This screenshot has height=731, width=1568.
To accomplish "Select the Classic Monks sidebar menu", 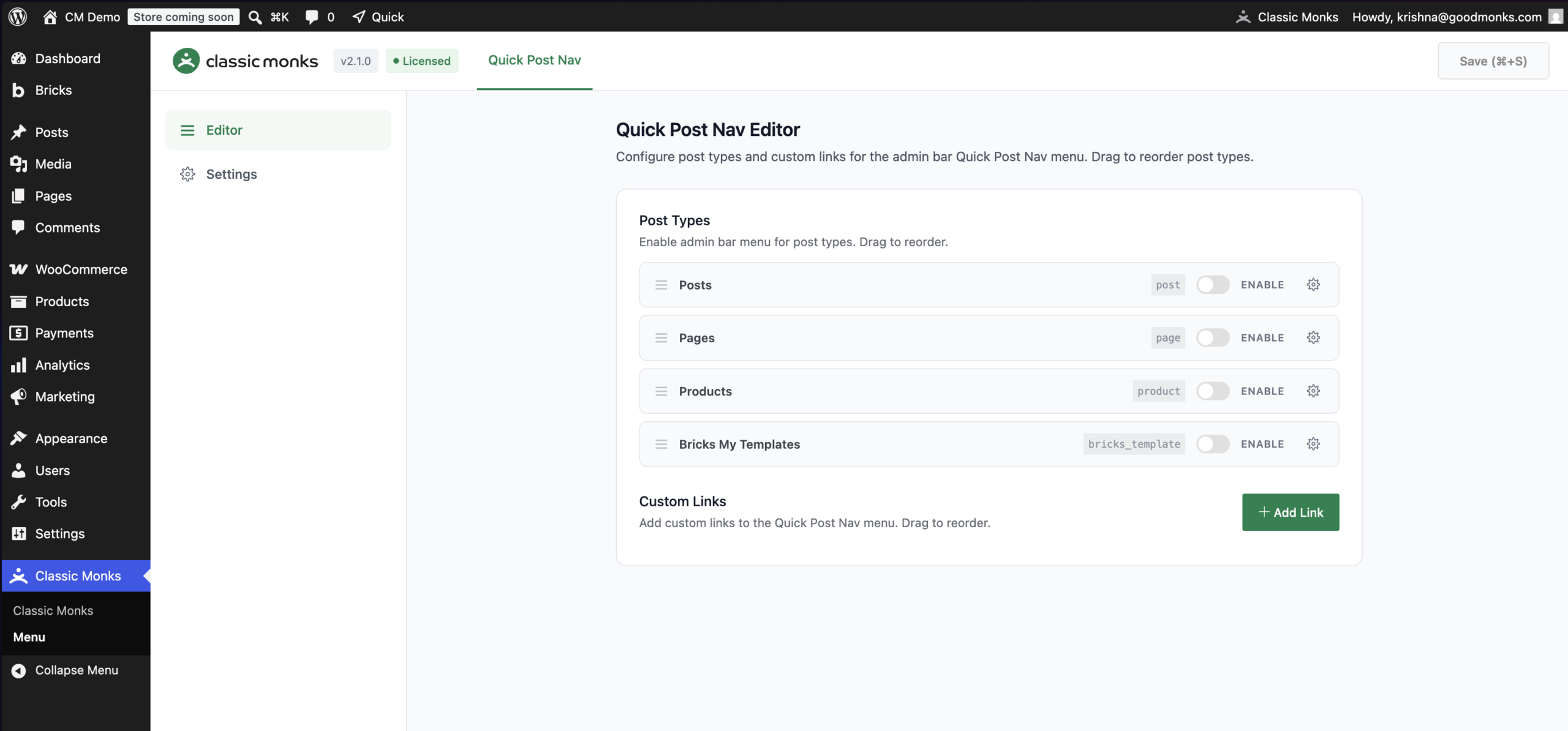I will tap(75, 576).
